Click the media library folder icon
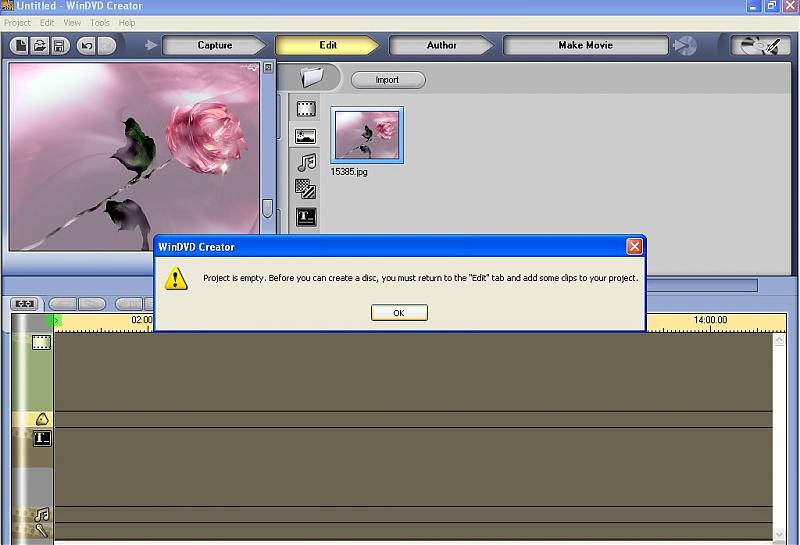 (x=312, y=78)
